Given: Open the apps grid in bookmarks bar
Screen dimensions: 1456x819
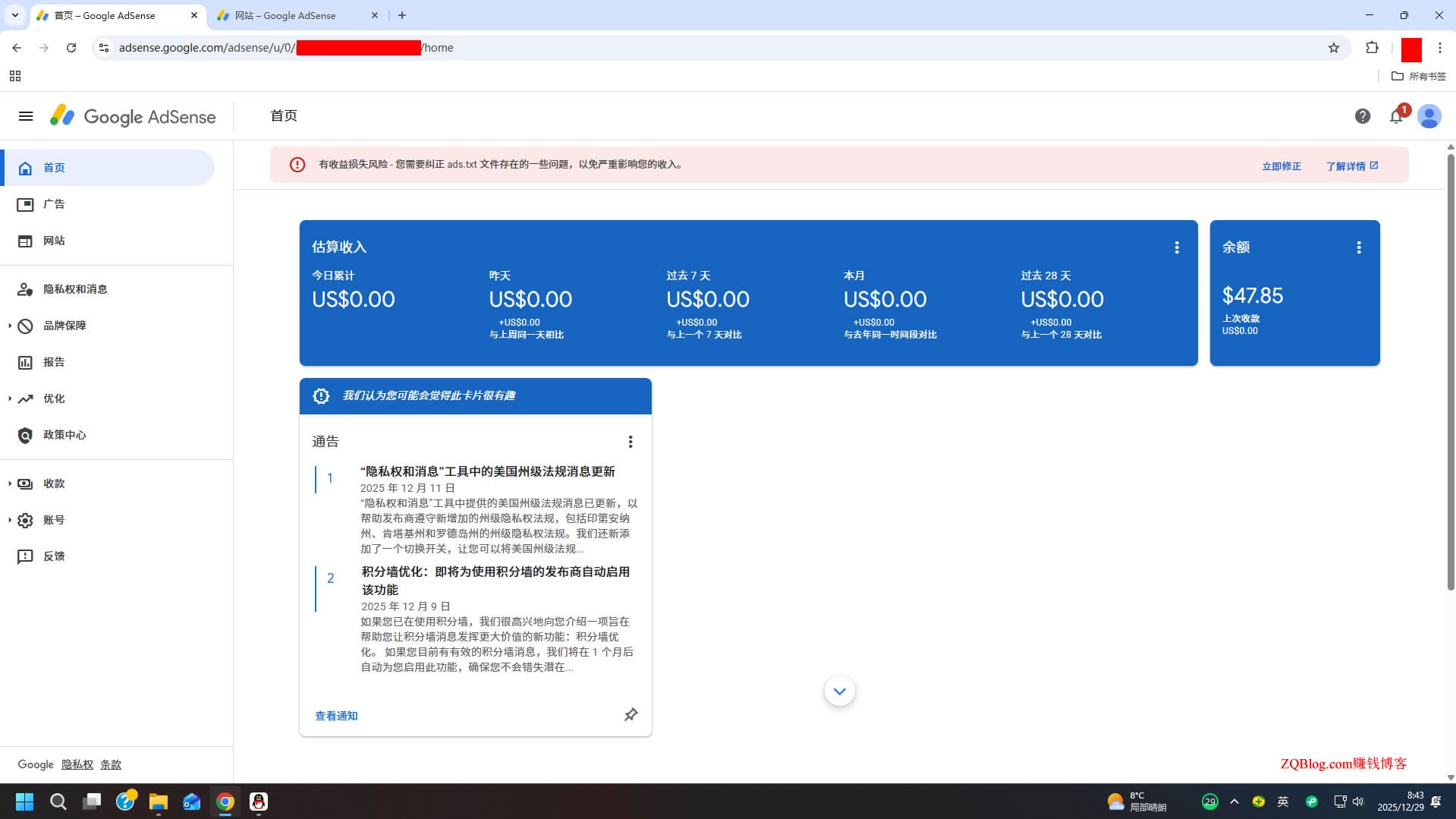Looking at the screenshot, I should (15, 76).
